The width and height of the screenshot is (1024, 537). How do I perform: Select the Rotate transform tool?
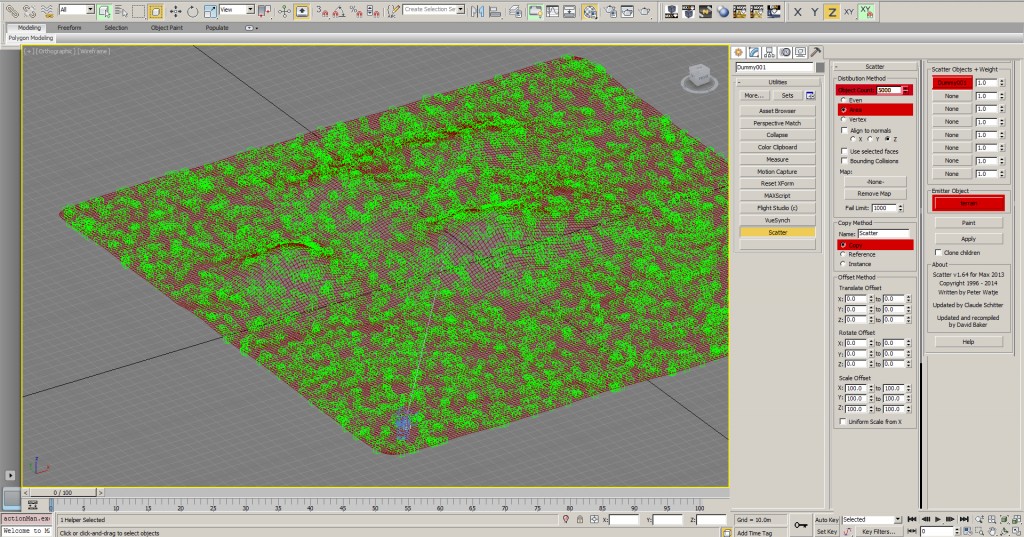tap(192, 11)
